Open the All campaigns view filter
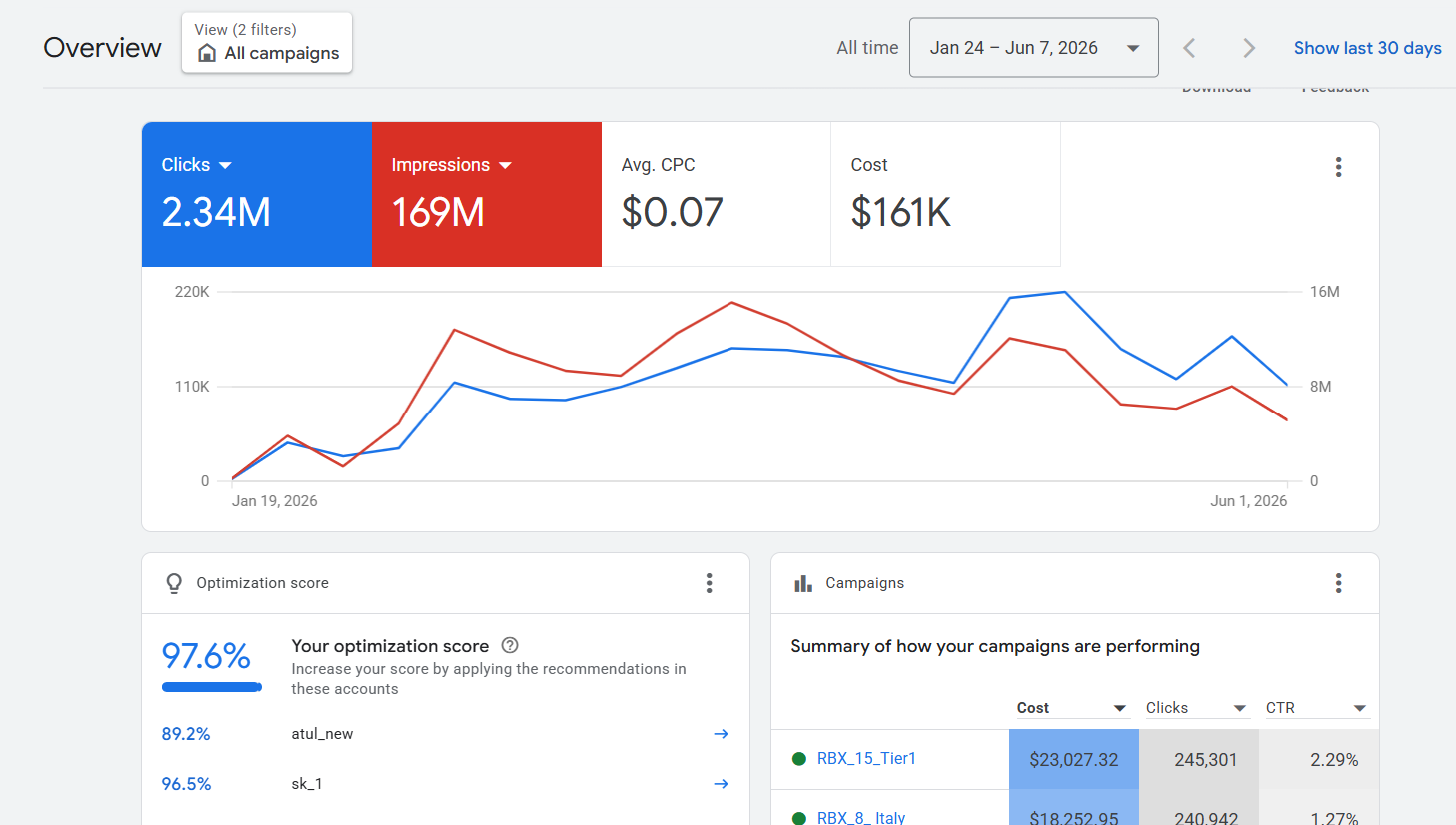The height and width of the screenshot is (825, 1456). click(x=267, y=43)
